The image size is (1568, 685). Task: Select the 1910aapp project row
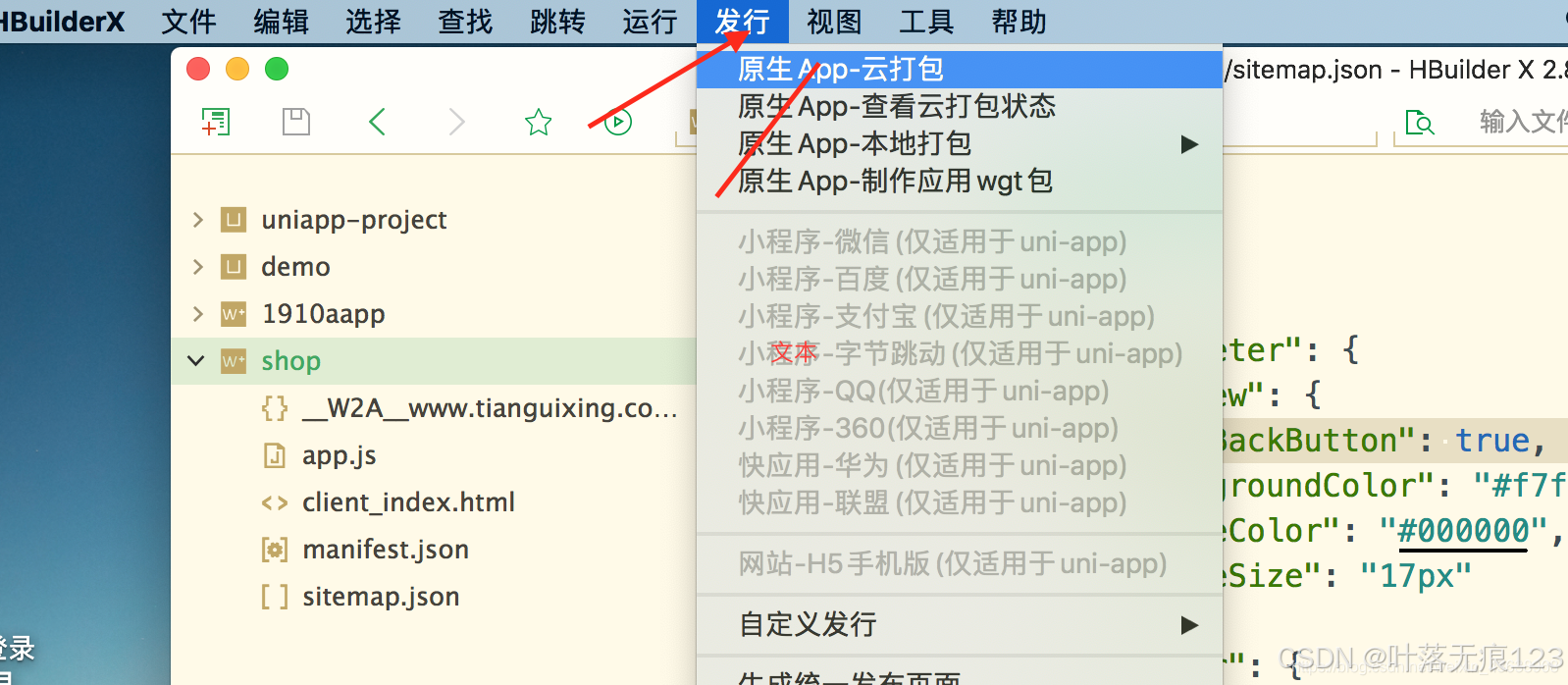coord(434,313)
